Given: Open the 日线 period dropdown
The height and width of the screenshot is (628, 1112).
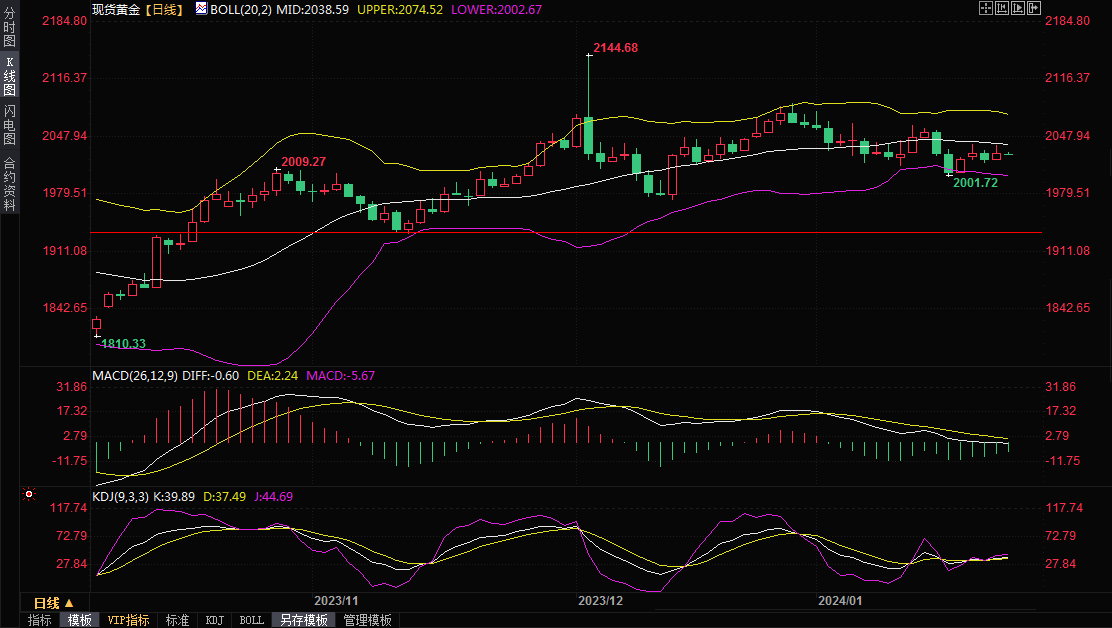Looking at the screenshot, I should (53, 603).
